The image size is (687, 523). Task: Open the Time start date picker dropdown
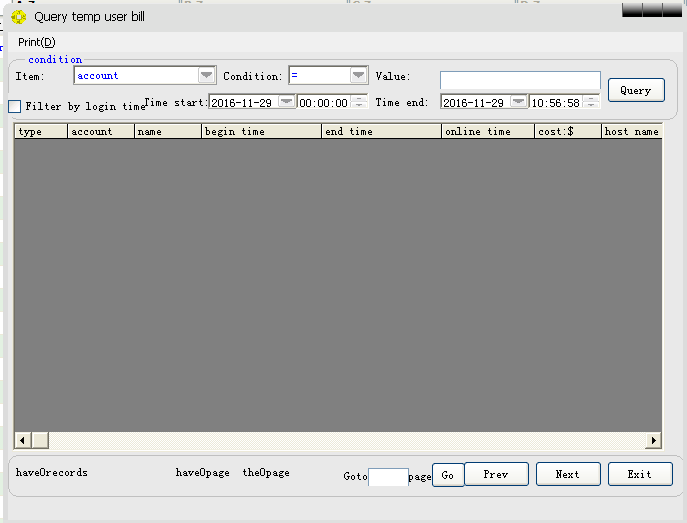(x=287, y=102)
